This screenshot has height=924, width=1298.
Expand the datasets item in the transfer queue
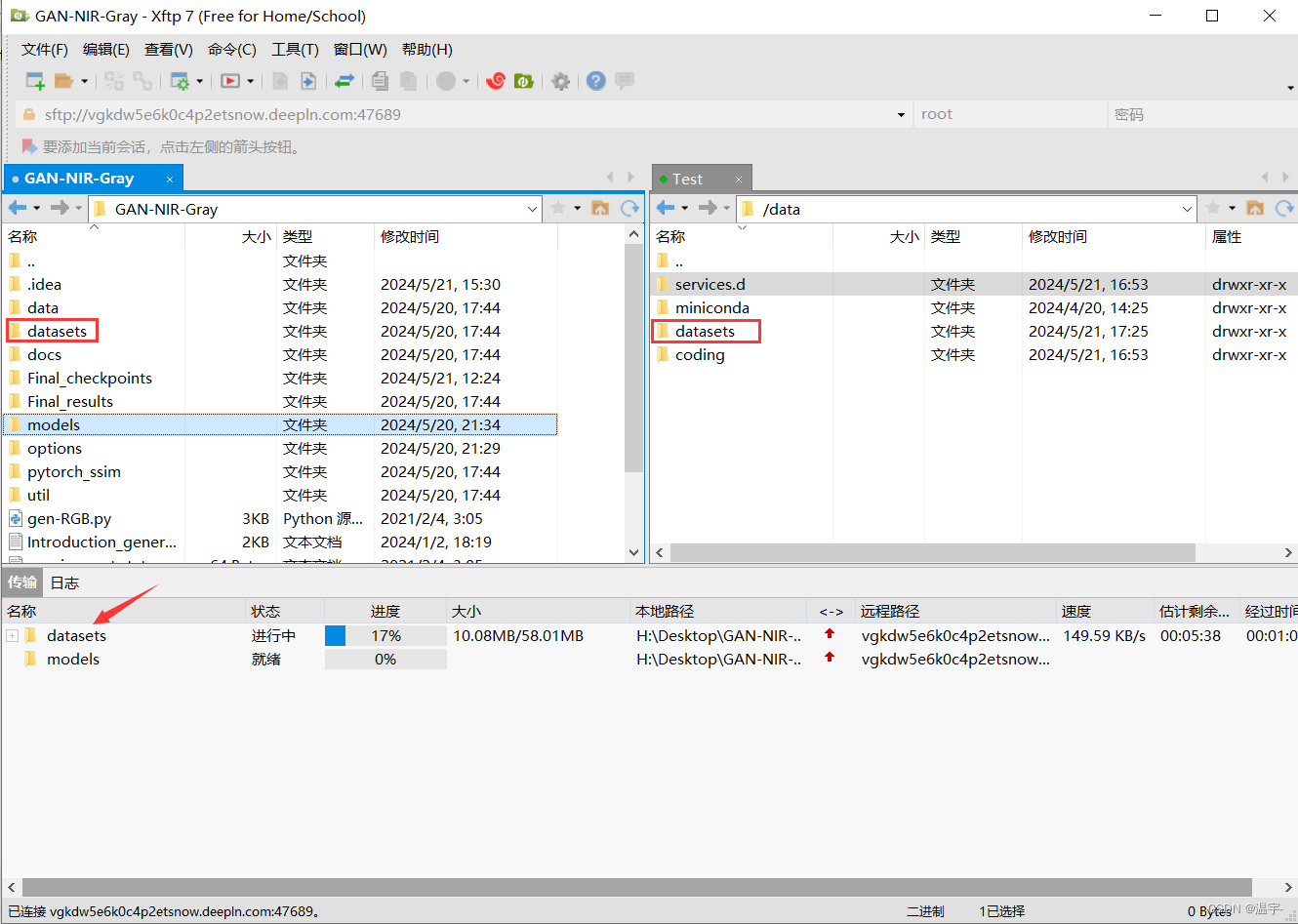10,635
